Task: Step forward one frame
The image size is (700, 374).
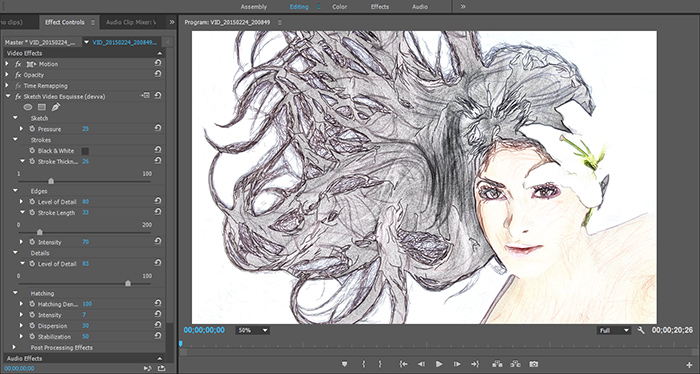Action: point(457,364)
